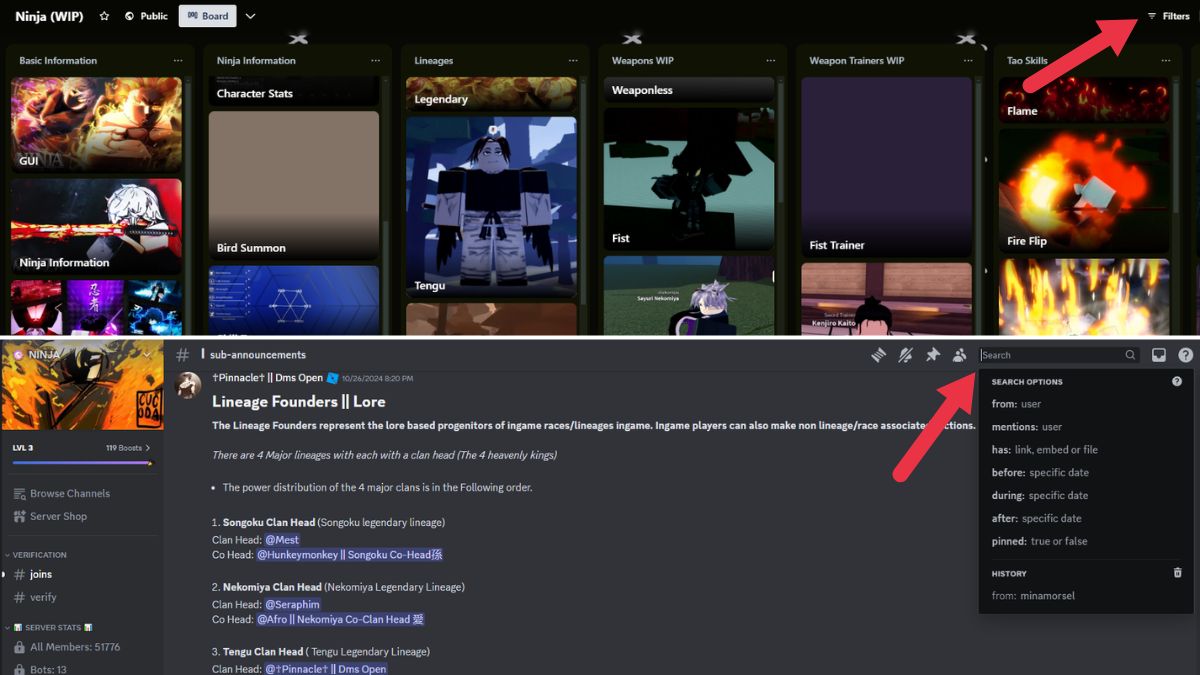The width and height of the screenshot is (1200, 675).
Task: Click the Public visibility icon
Action: click(130, 16)
